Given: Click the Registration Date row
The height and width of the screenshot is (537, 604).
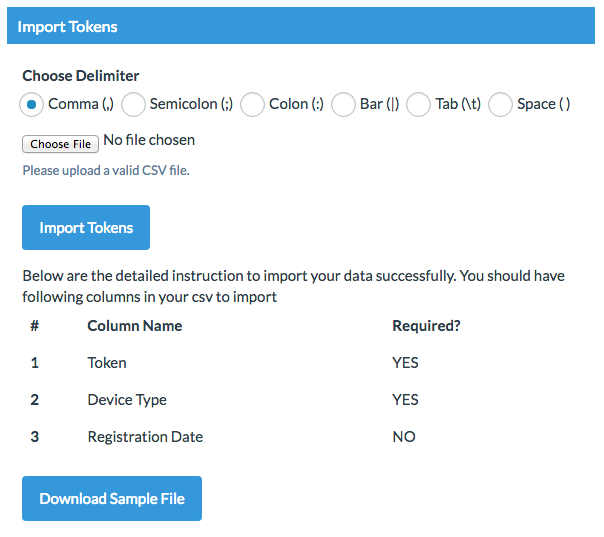Looking at the screenshot, I should point(145,437).
